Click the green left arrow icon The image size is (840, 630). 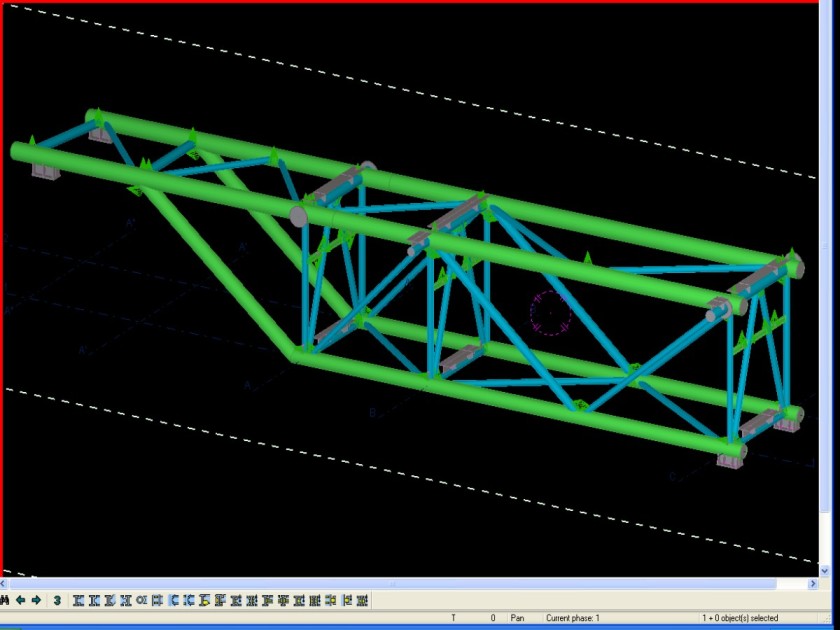20,600
